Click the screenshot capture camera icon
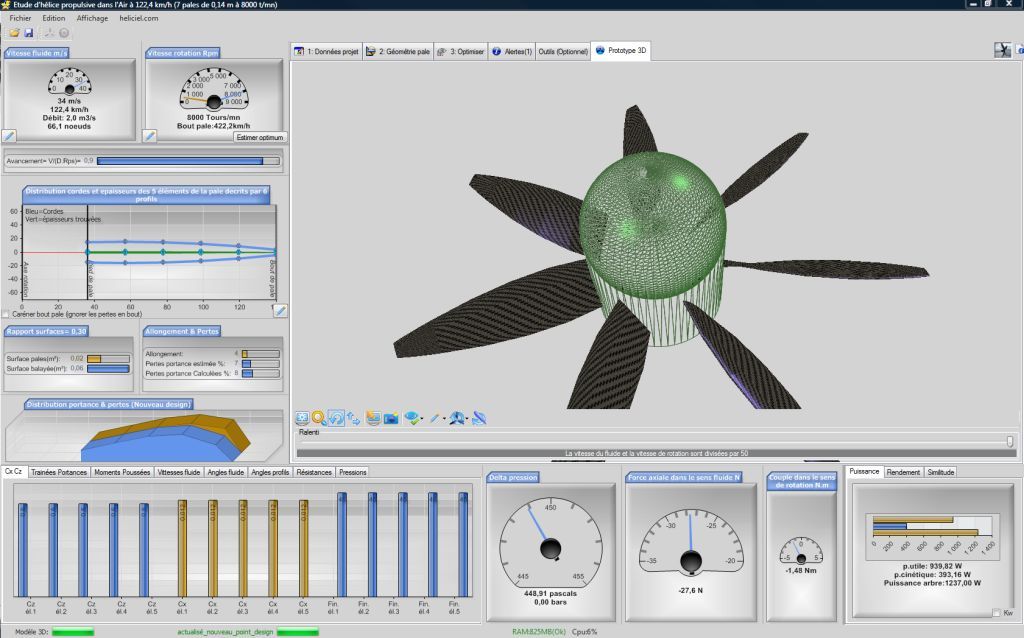The height and width of the screenshot is (638, 1024). (x=391, y=417)
